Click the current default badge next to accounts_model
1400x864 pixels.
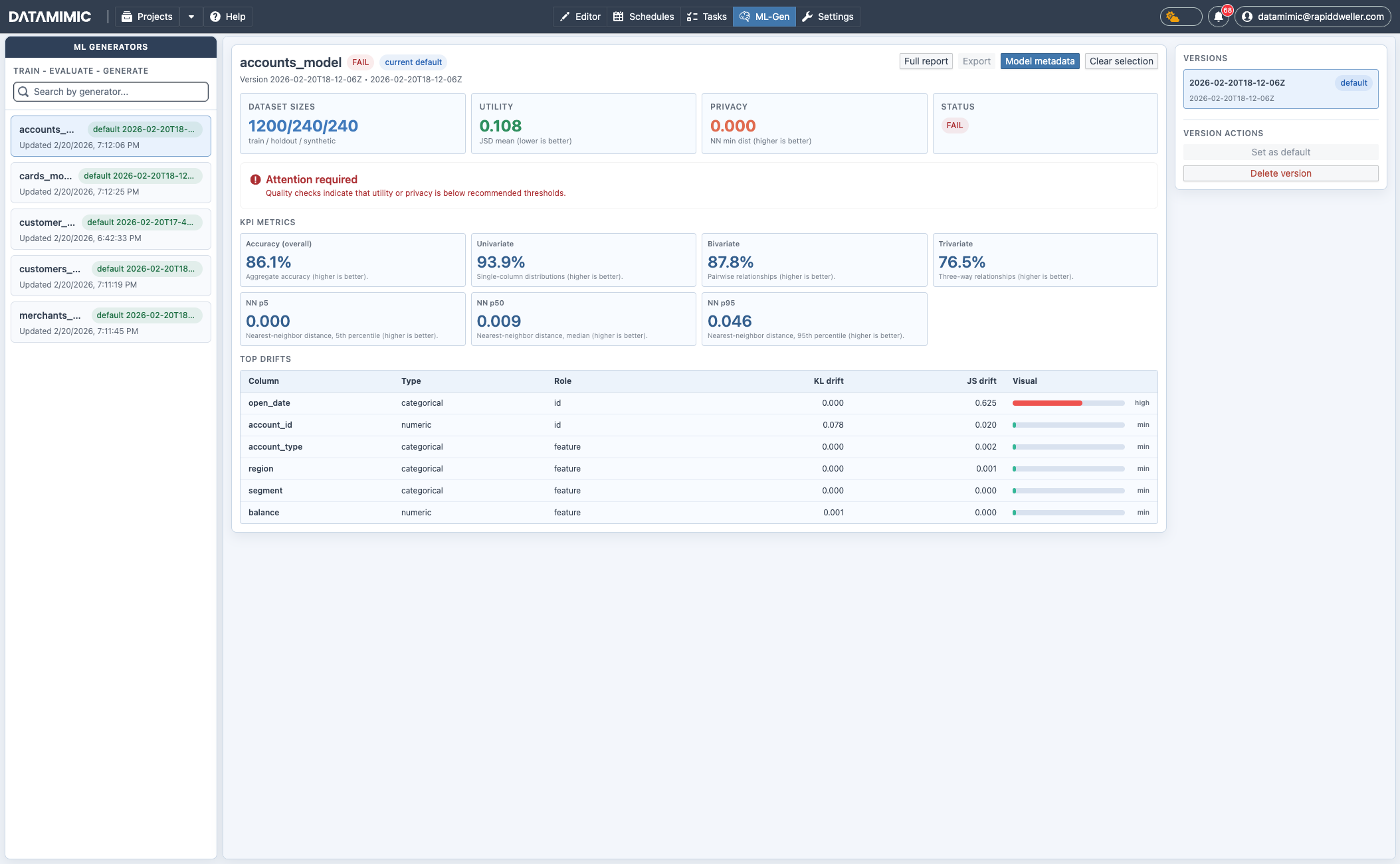coord(413,62)
